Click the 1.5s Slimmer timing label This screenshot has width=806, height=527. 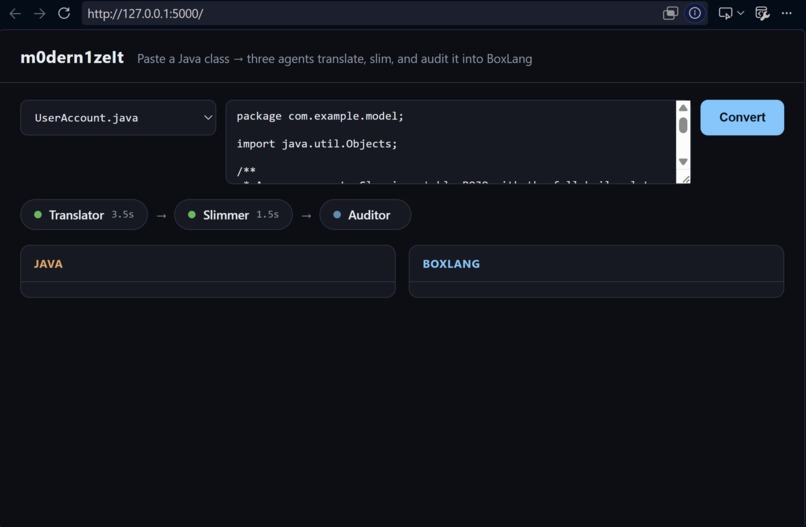tap(267, 214)
